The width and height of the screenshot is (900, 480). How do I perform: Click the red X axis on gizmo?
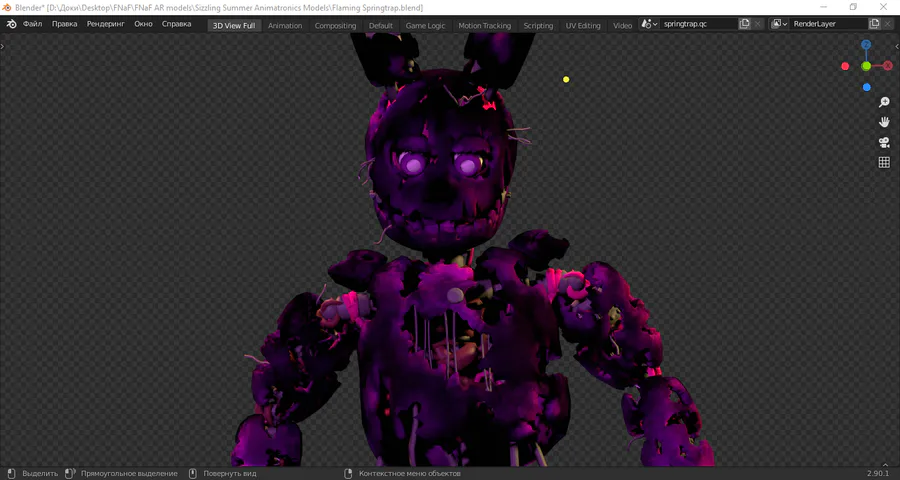888,66
